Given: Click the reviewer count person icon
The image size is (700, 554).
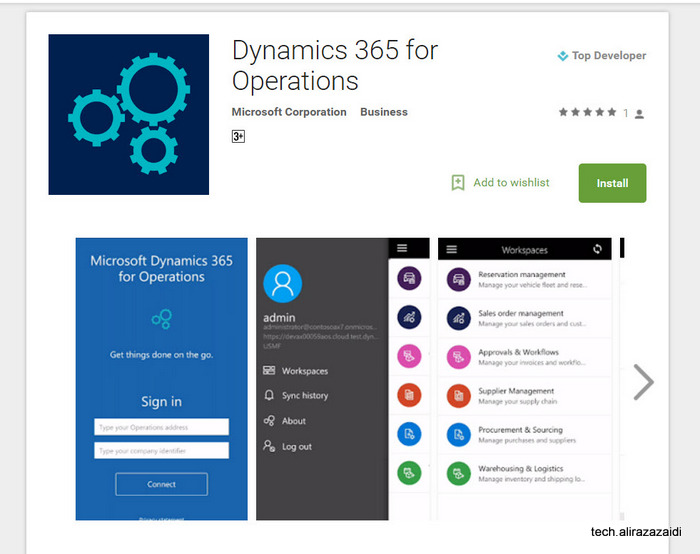Looking at the screenshot, I should [639, 114].
